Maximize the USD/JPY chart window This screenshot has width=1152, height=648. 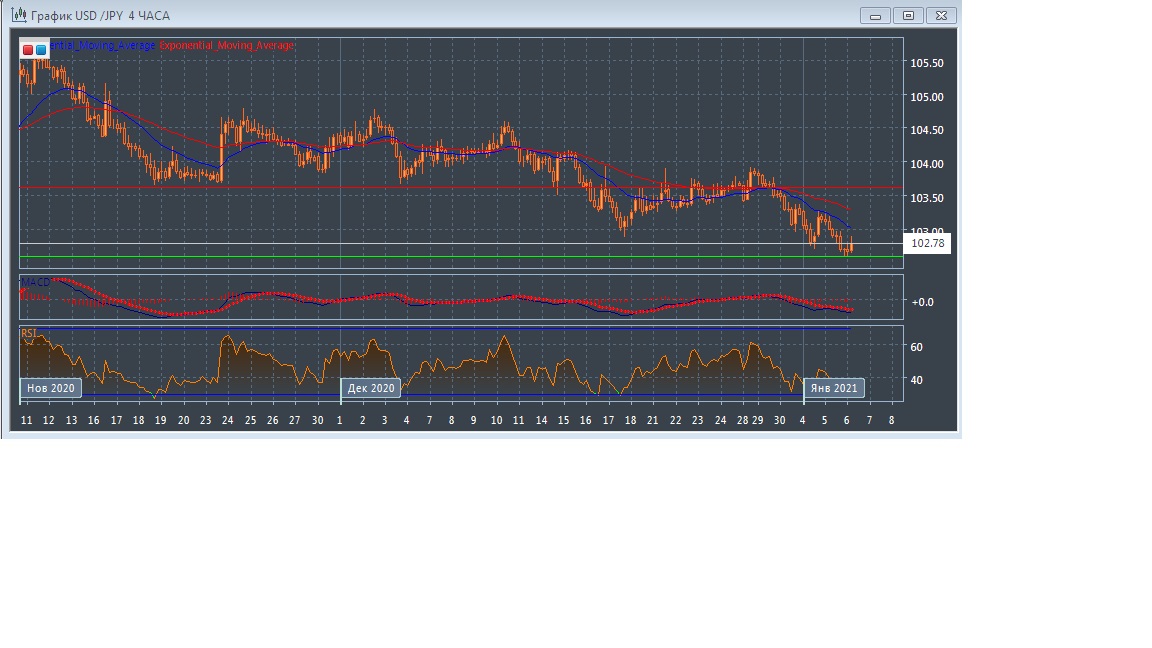(x=909, y=15)
